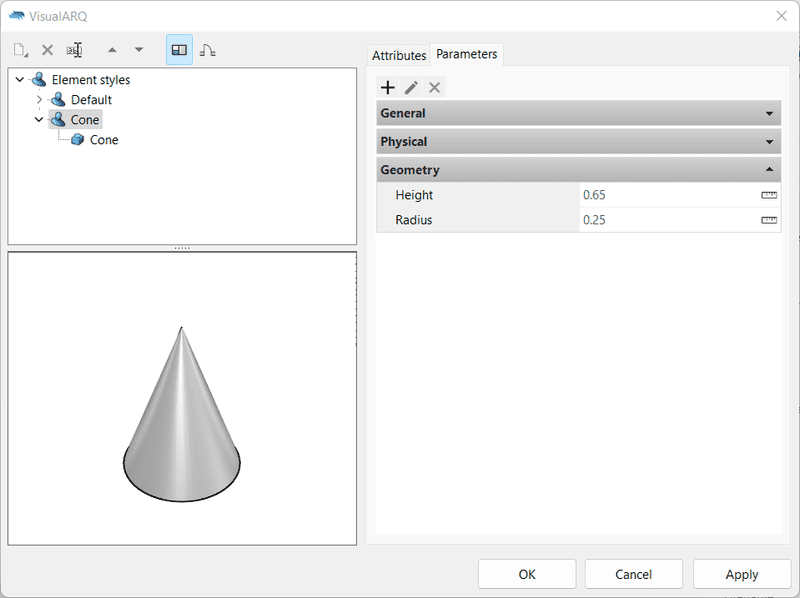Select the Parameters tab
The width and height of the screenshot is (800, 598).
pos(466,55)
